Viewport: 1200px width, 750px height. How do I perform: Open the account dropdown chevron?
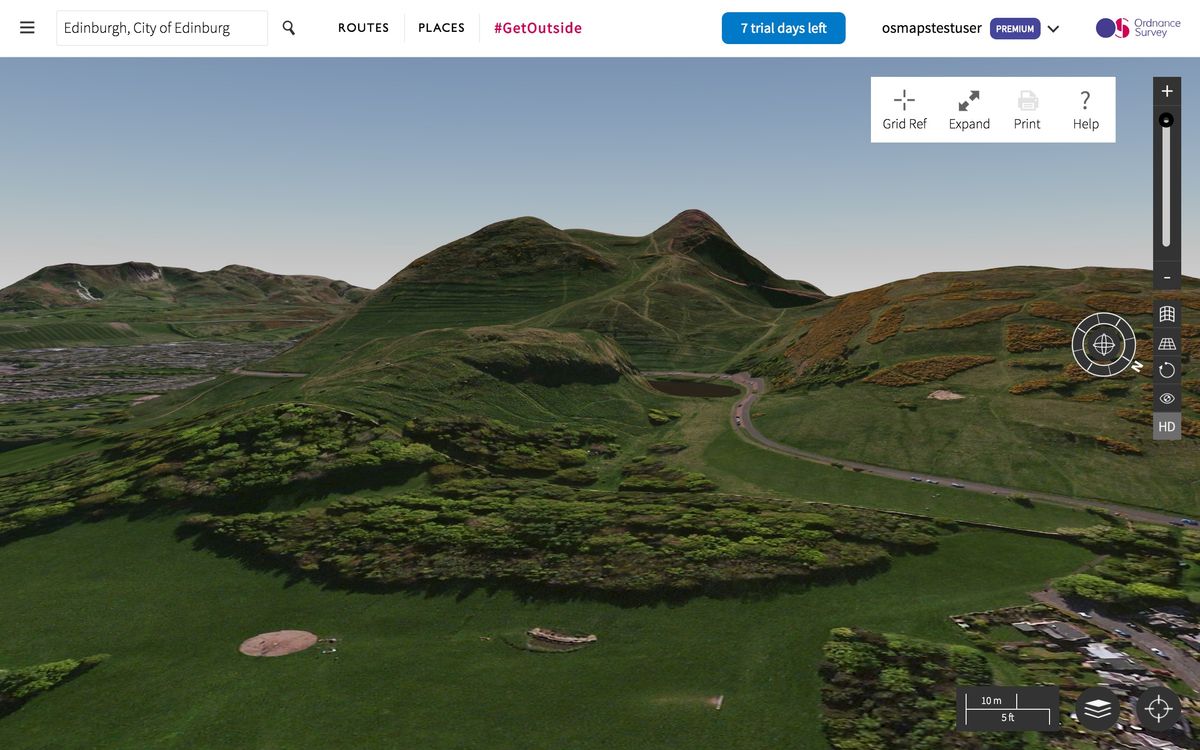pos(1053,28)
